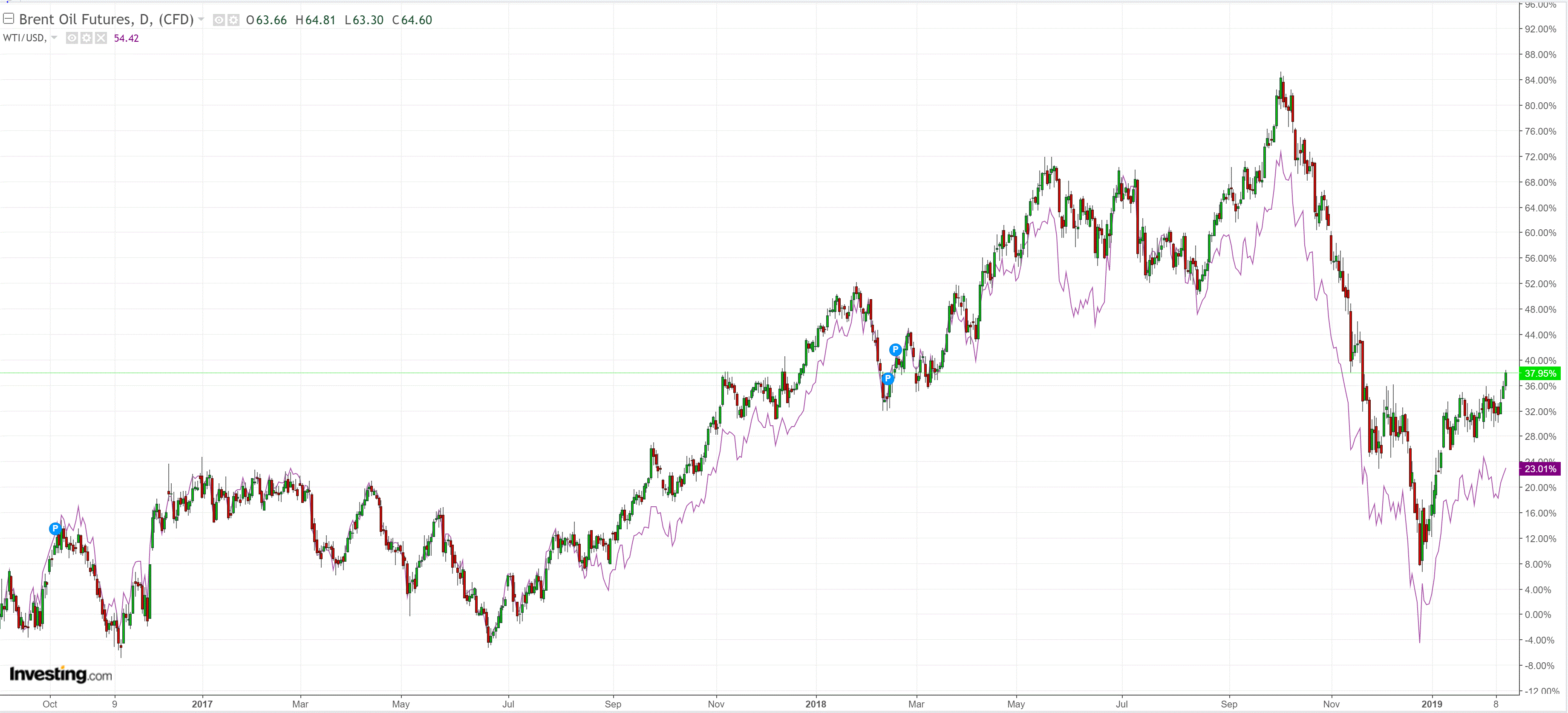1568x713 pixels.
Task: Open WTI/USD dropdown arrow
Action: (x=54, y=38)
